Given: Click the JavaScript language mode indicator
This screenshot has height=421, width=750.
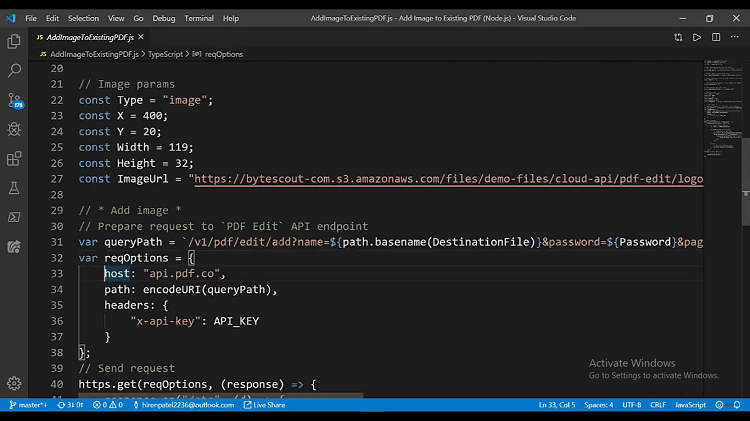Looking at the screenshot, I should point(690,405).
